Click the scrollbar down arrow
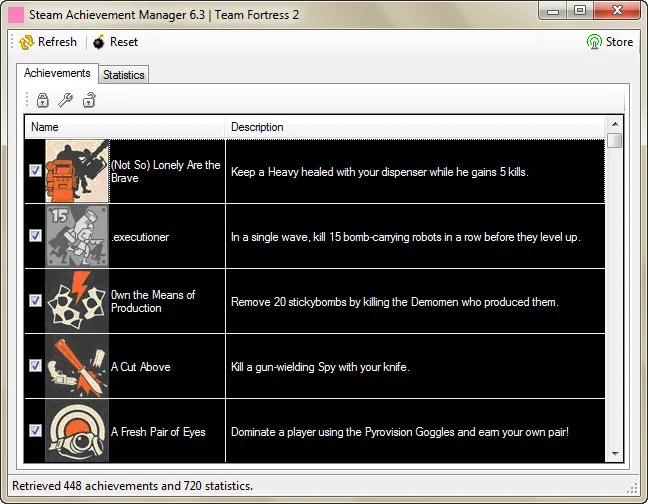 pos(615,454)
